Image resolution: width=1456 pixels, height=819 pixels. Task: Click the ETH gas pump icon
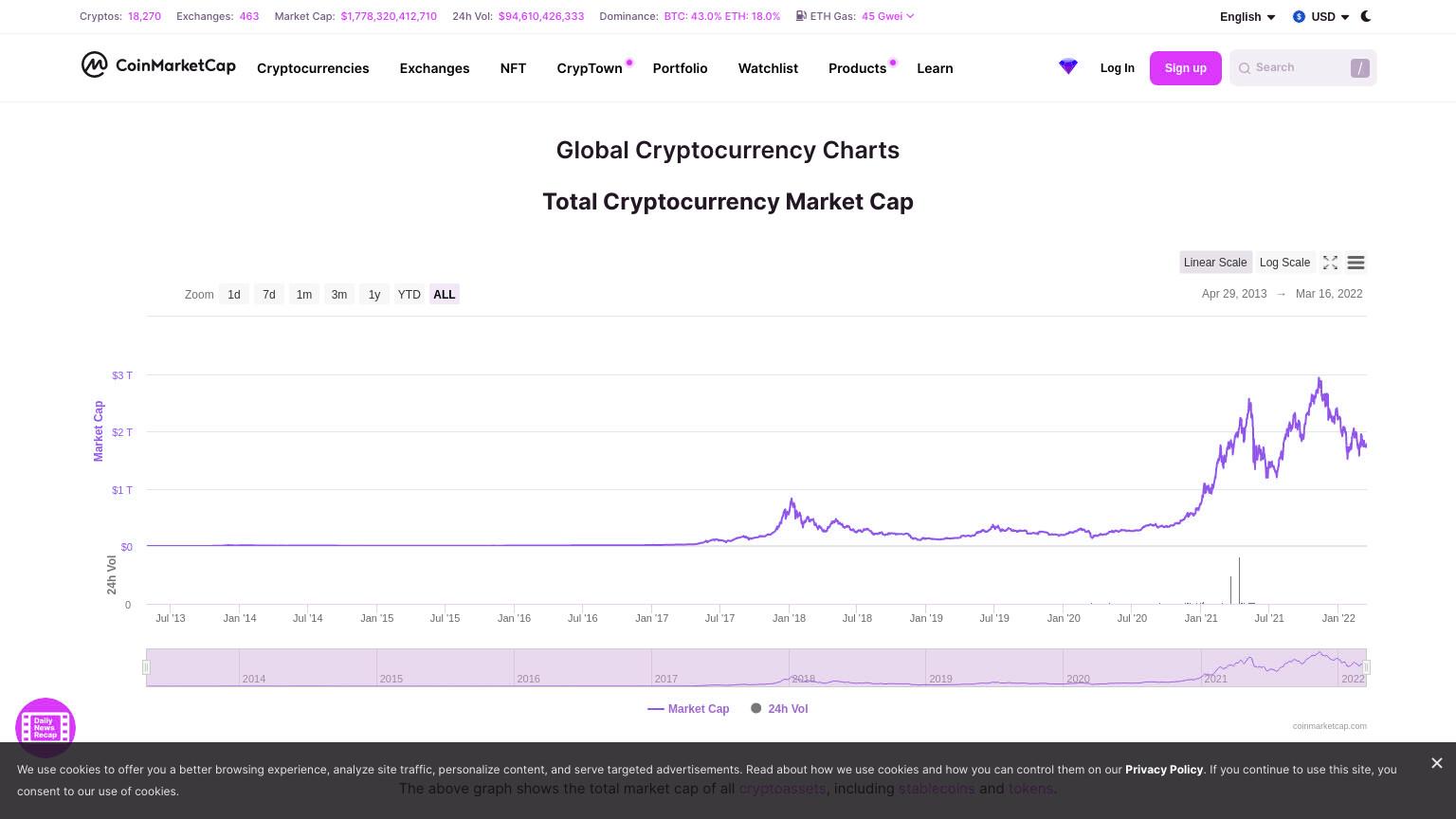click(801, 16)
